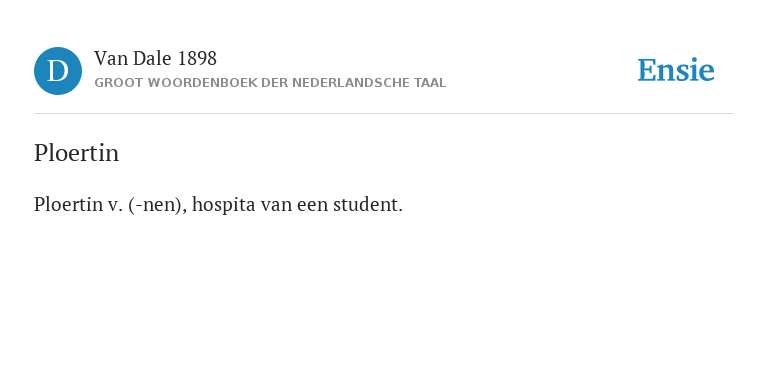Image resolution: width=768 pixels, height=384 pixels.
Task: Click the abbreviation v. after Ploertin
Action: tap(115, 205)
